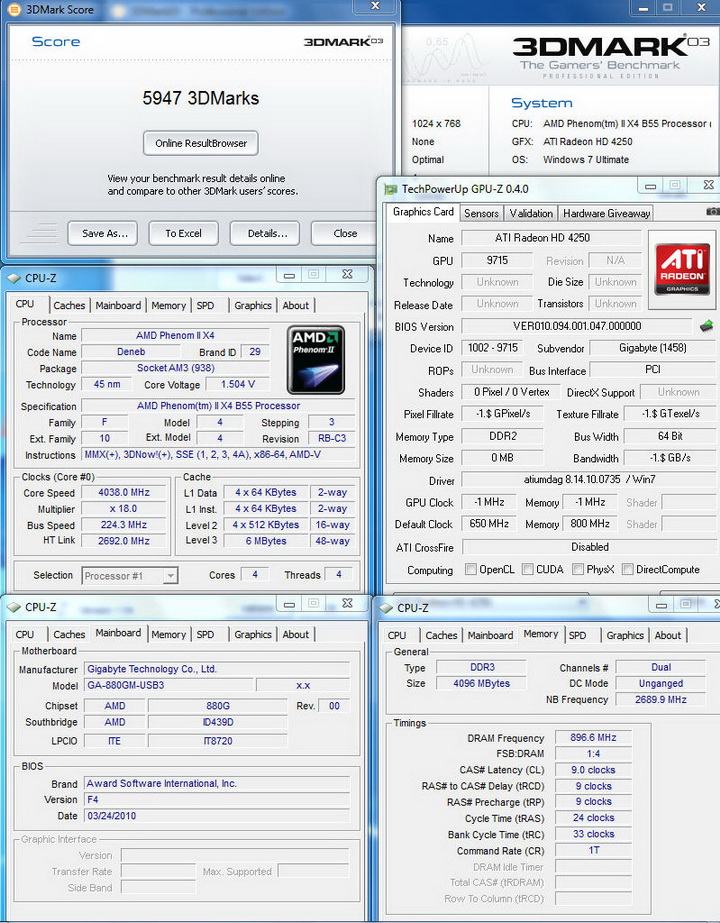Click the Memory CPU-Z window title icon
Viewport: 720px width, 923px height.
pyautogui.click(x=386, y=608)
